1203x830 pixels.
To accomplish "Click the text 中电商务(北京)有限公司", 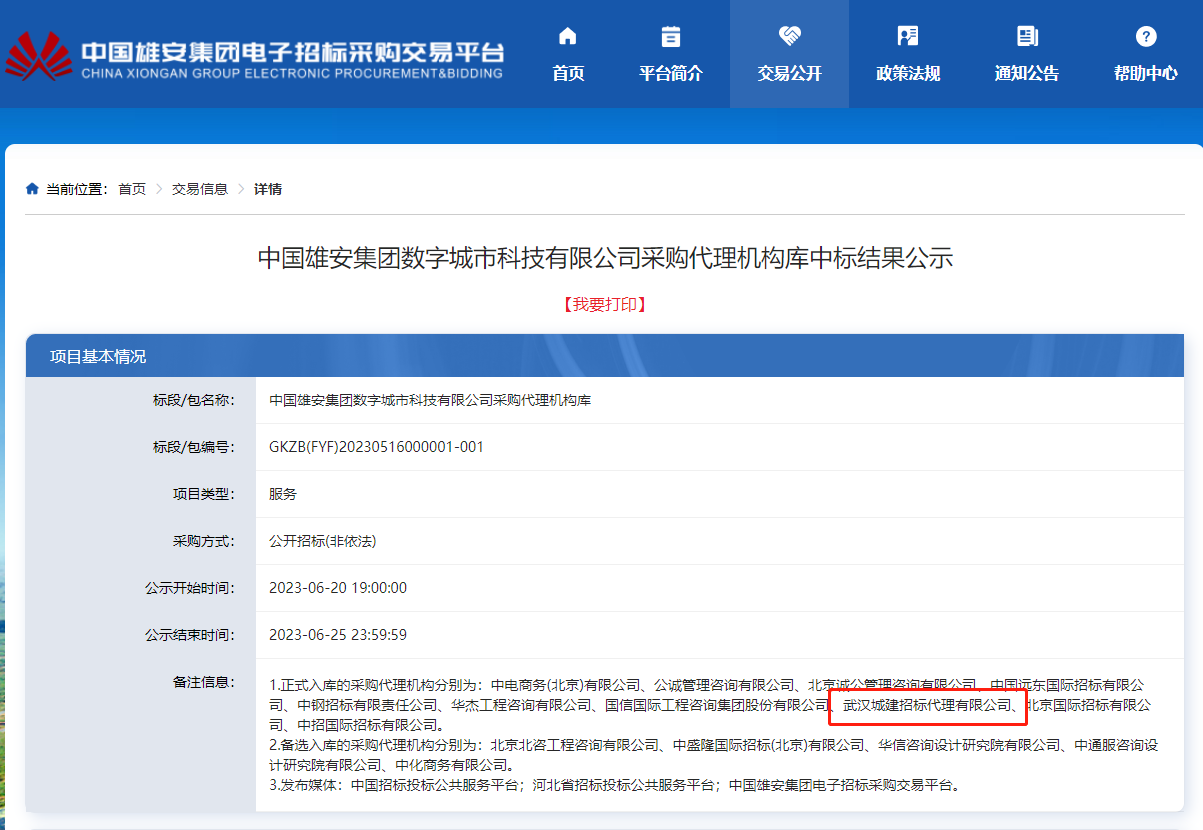I will [565, 685].
